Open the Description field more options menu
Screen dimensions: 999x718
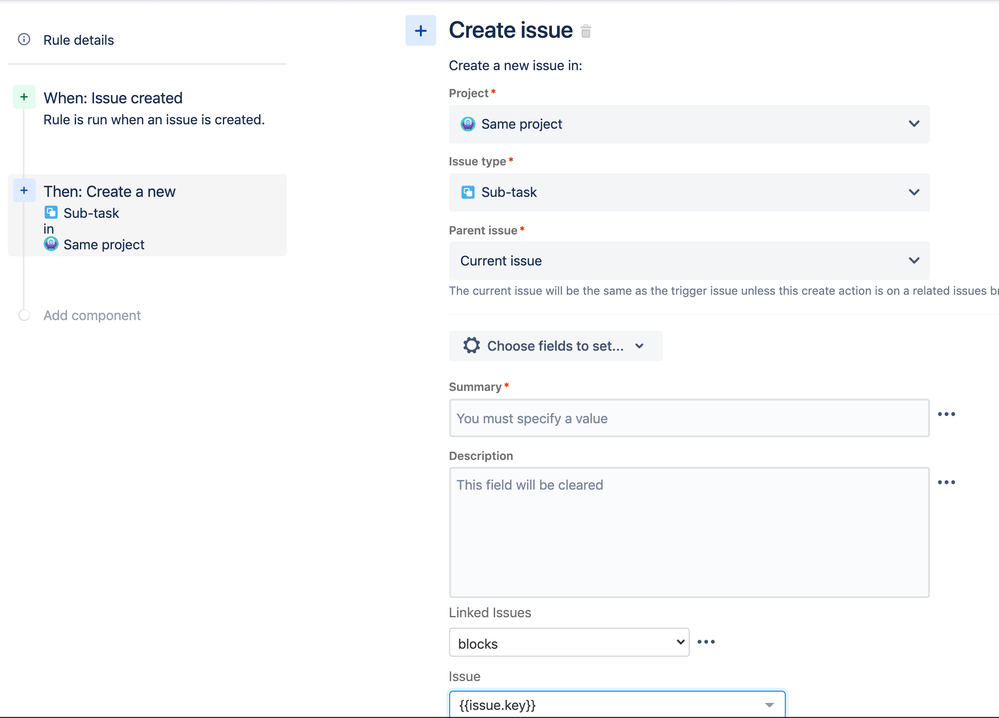(x=946, y=482)
